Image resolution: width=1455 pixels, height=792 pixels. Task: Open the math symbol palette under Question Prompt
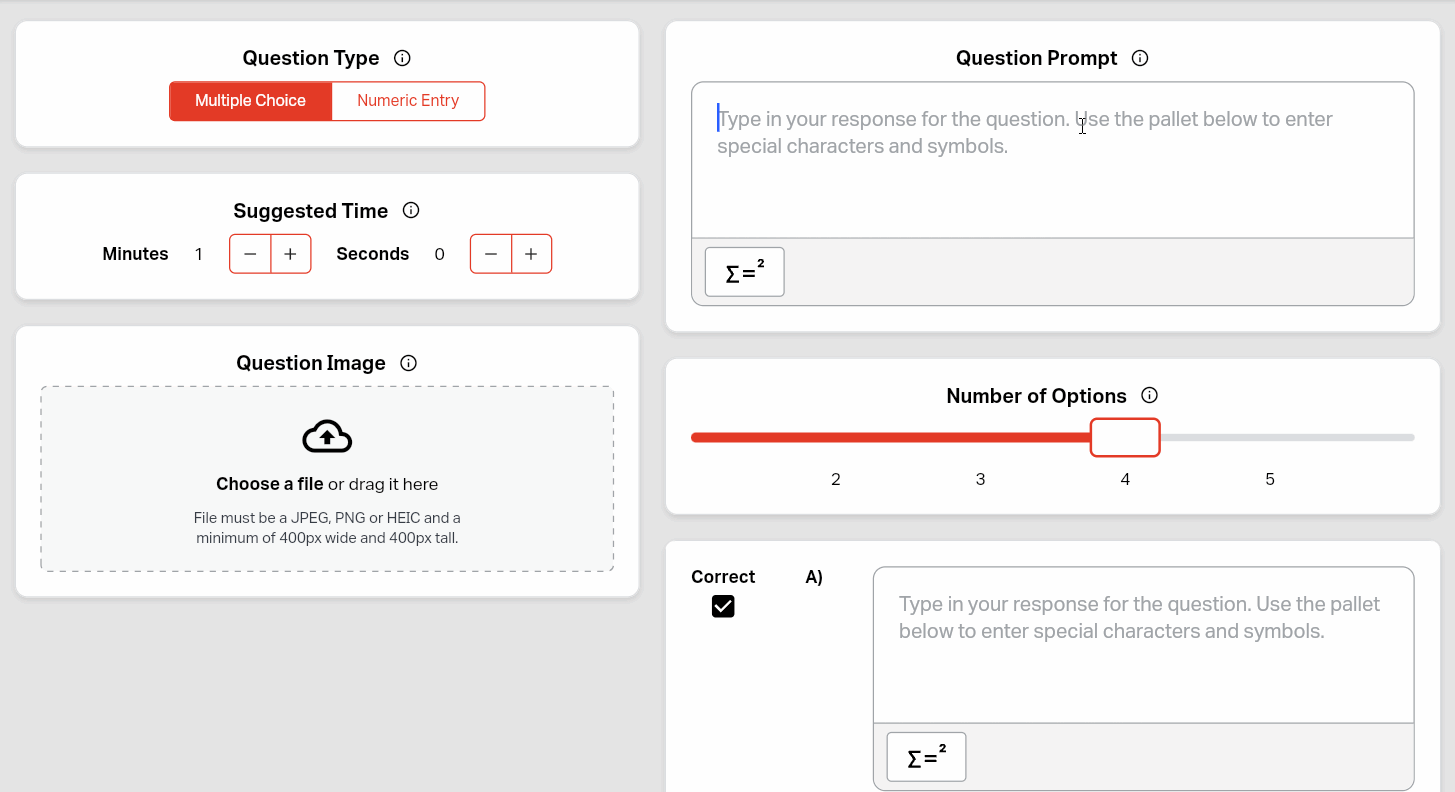click(744, 271)
